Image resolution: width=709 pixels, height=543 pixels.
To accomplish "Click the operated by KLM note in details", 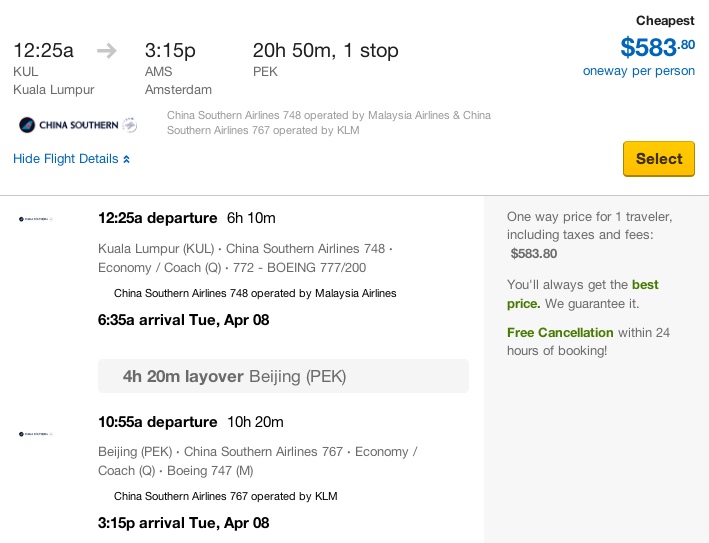I will click(x=226, y=496).
